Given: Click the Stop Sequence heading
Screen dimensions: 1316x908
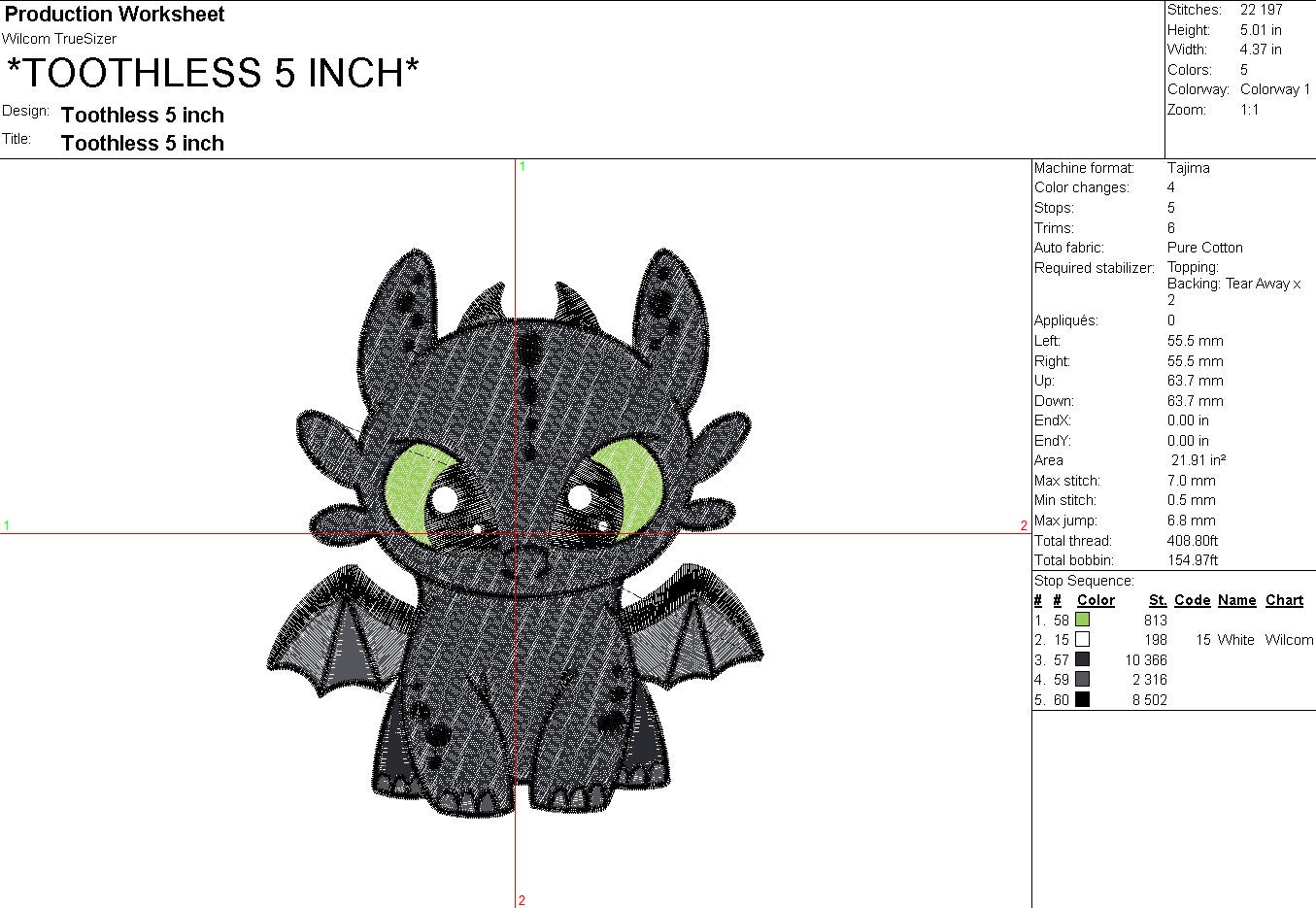Looking at the screenshot, I should click(x=1084, y=580).
